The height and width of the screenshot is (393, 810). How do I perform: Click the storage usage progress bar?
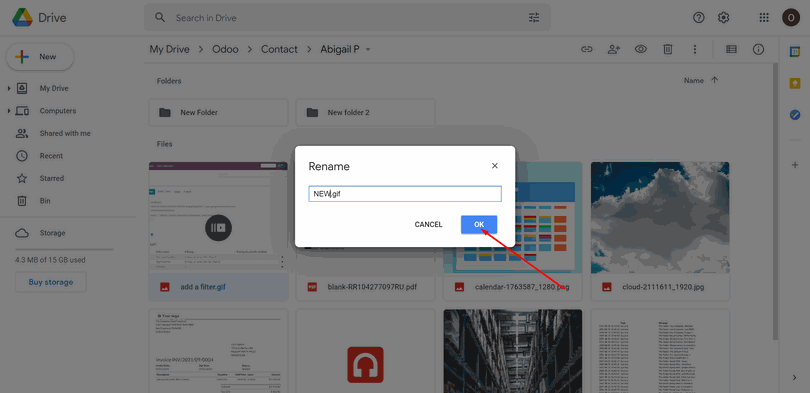64,249
